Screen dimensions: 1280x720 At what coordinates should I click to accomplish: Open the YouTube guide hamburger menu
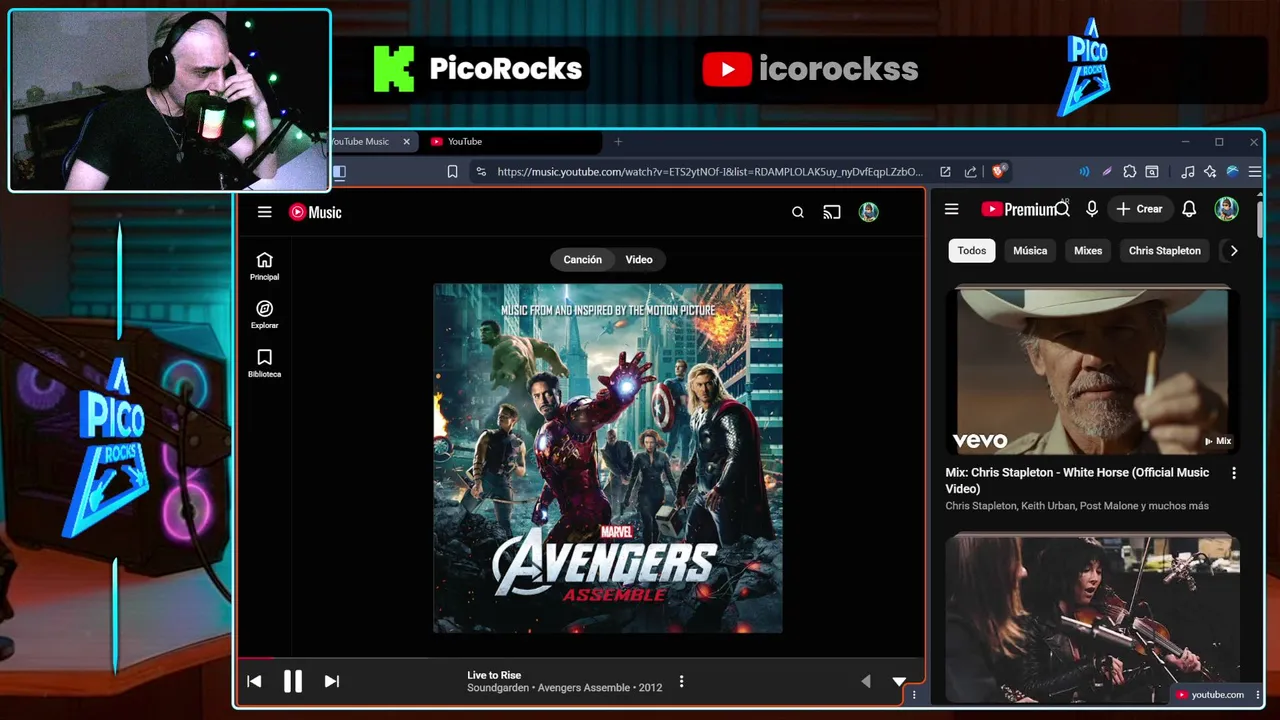click(x=952, y=209)
